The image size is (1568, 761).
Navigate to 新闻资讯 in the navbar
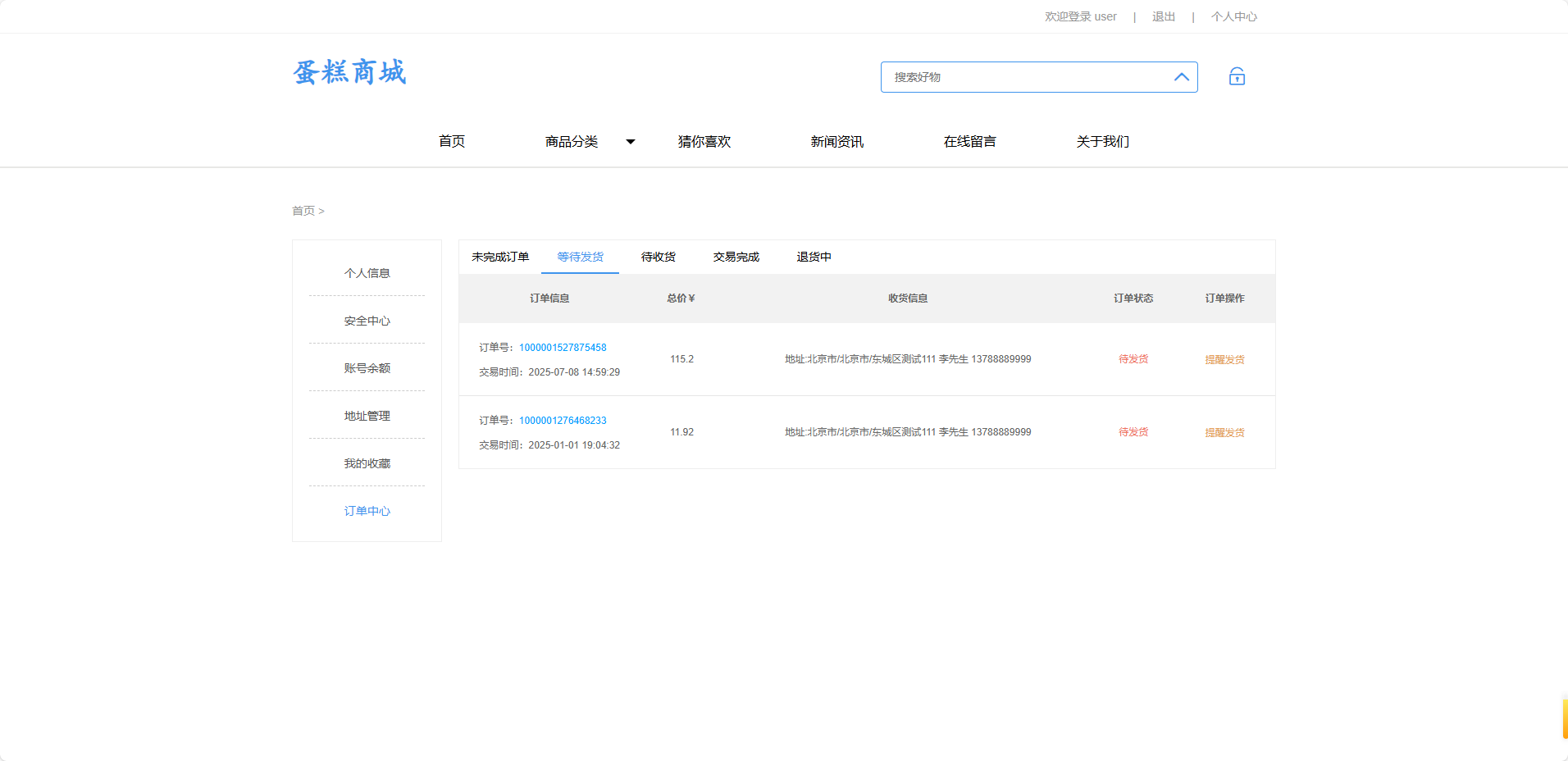pyautogui.click(x=836, y=141)
